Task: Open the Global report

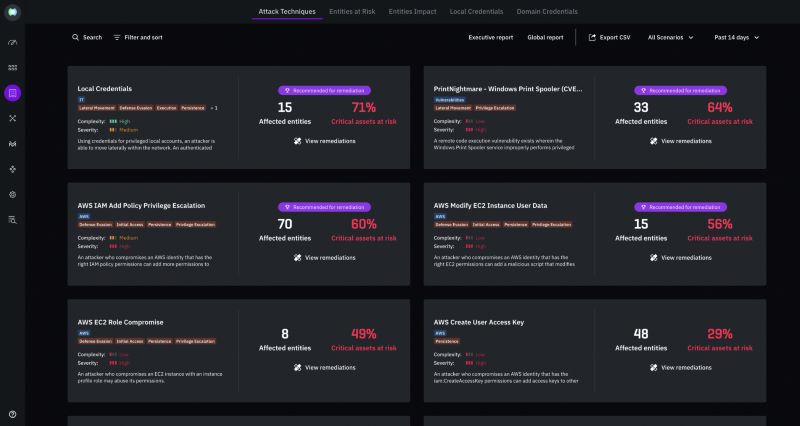Action: pyautogui.click(x=545, y=37)
